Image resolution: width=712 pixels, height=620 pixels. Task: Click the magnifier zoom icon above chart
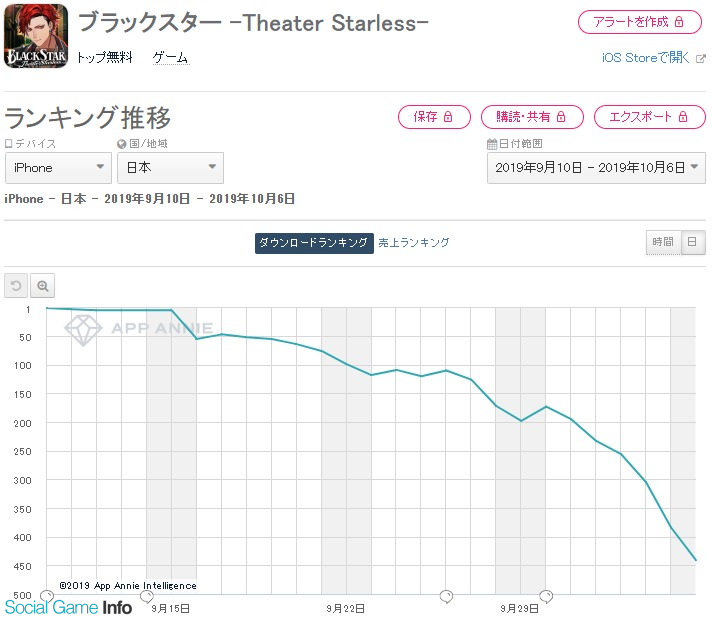point(43,286)
